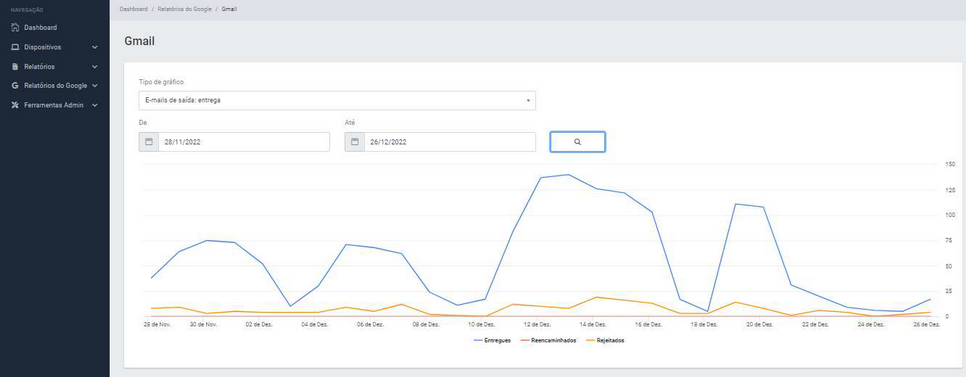Viewport: 966px width, 377px height.
Task: Open the calendar icon for Até date
Action: pyautogui.click(x=354, y=142)
